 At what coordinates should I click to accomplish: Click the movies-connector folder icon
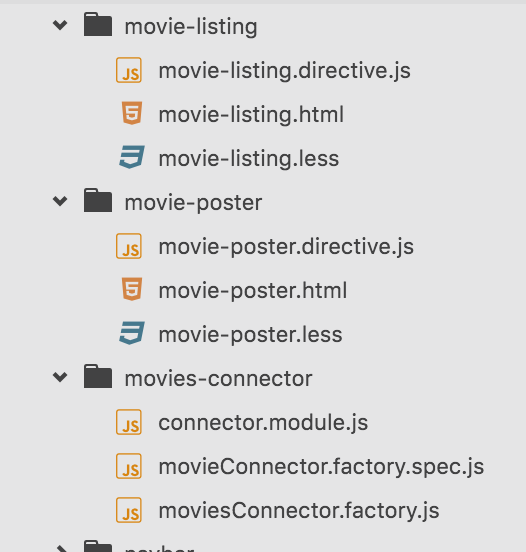[98, 376]
